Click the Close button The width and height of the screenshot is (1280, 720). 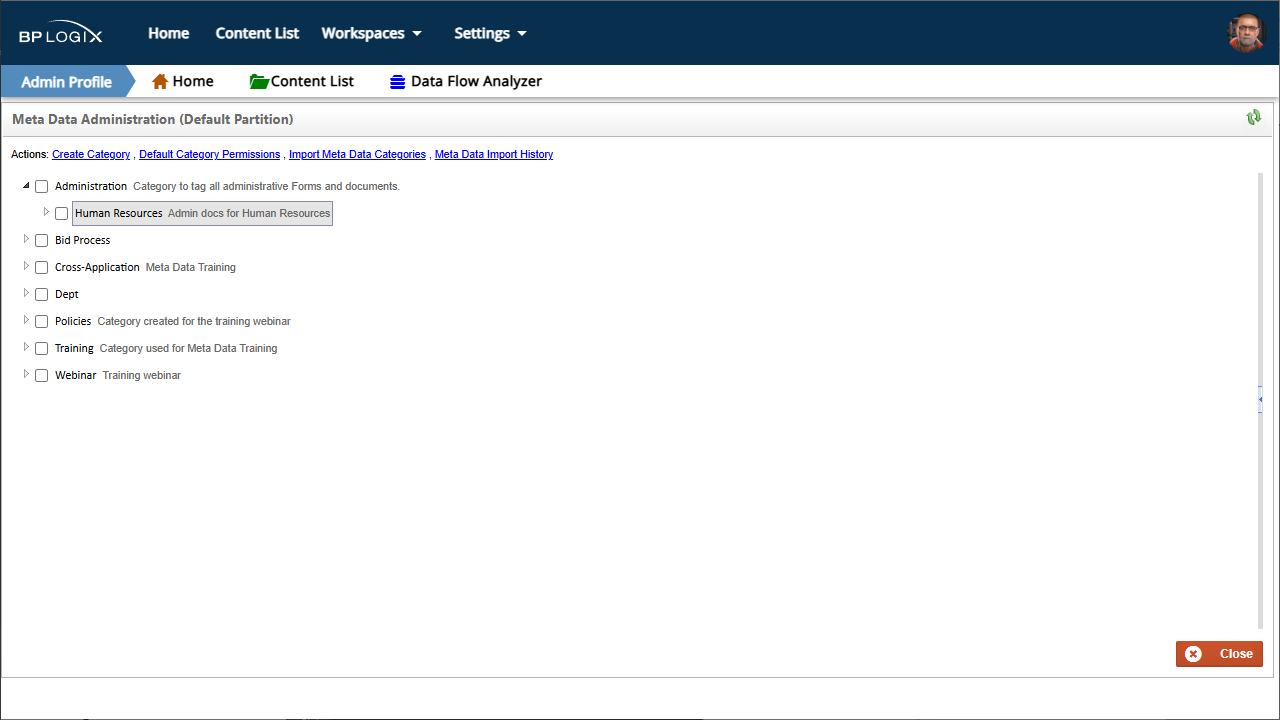point(1219,654)
